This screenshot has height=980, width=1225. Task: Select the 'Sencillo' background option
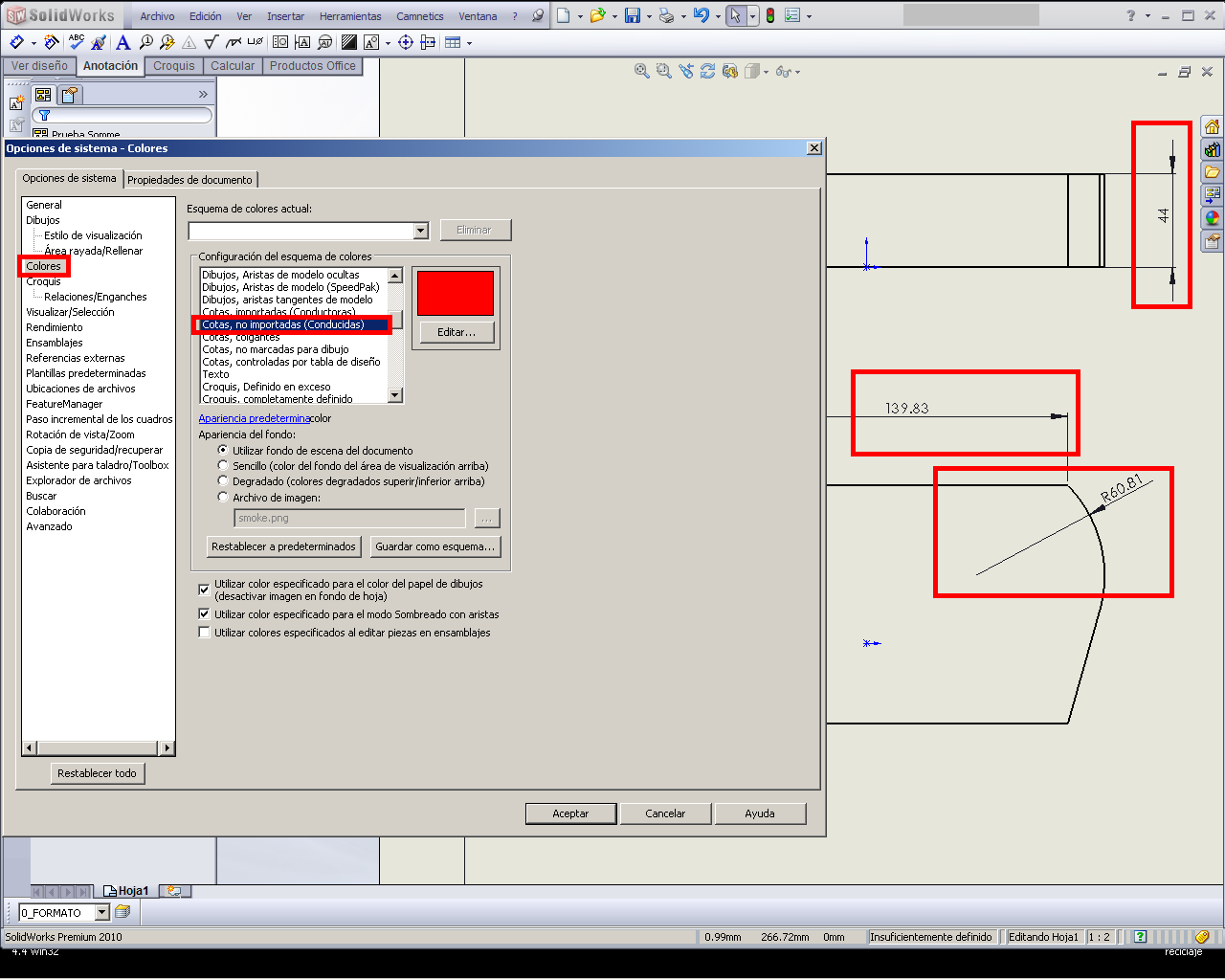pyautogui.click(x=223, y=465)
